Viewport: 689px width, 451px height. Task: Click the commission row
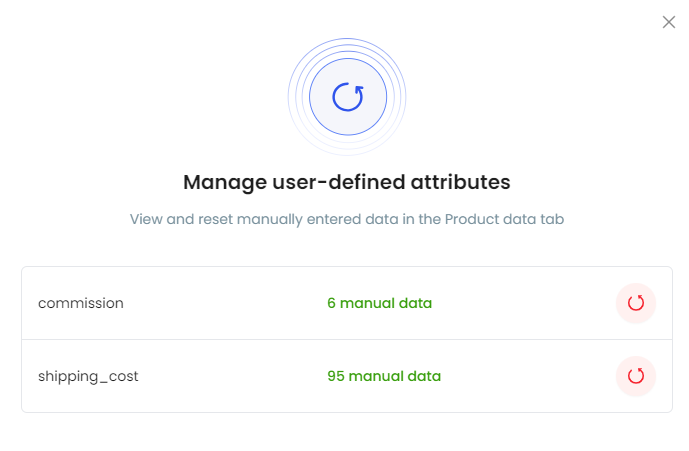(x=347, y=303)
